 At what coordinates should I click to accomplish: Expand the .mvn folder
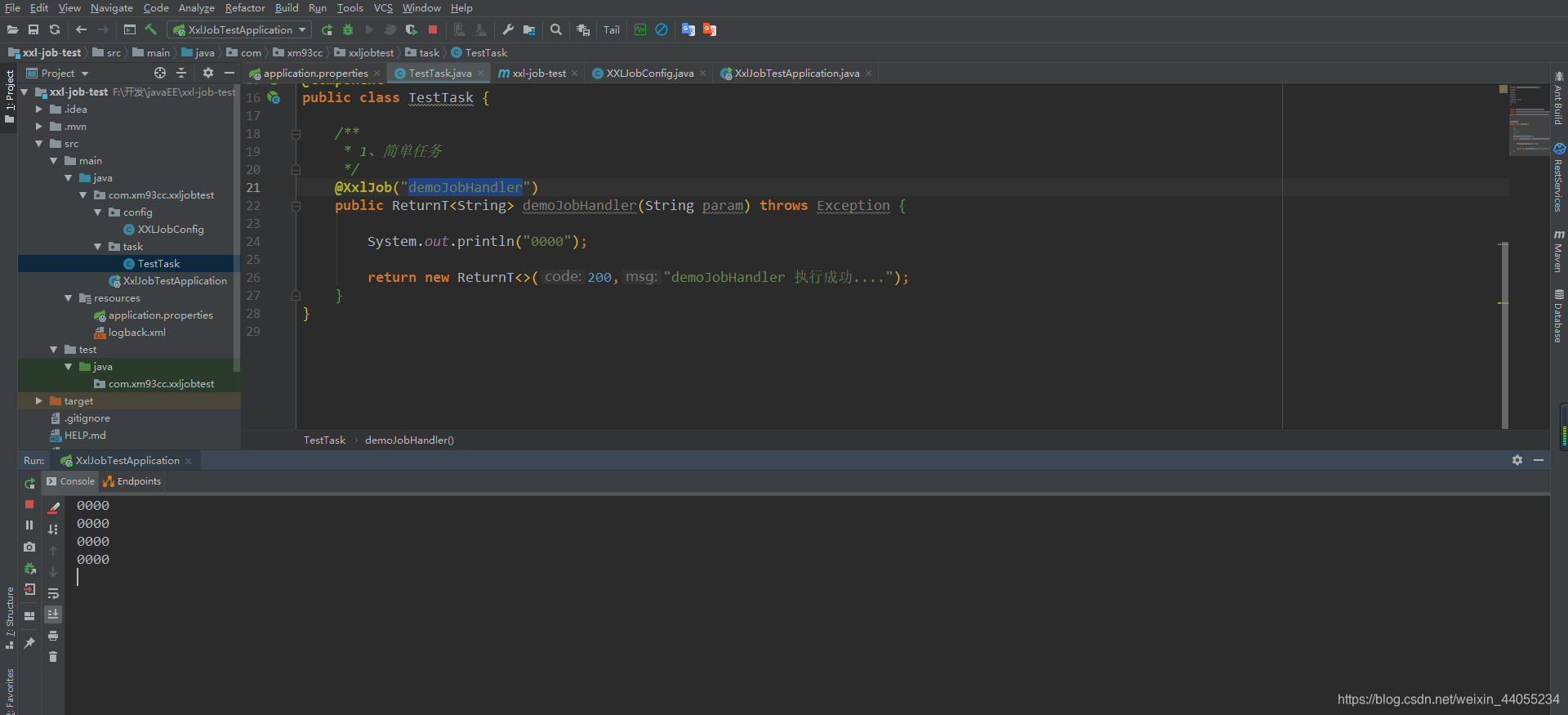coord(38,127)
